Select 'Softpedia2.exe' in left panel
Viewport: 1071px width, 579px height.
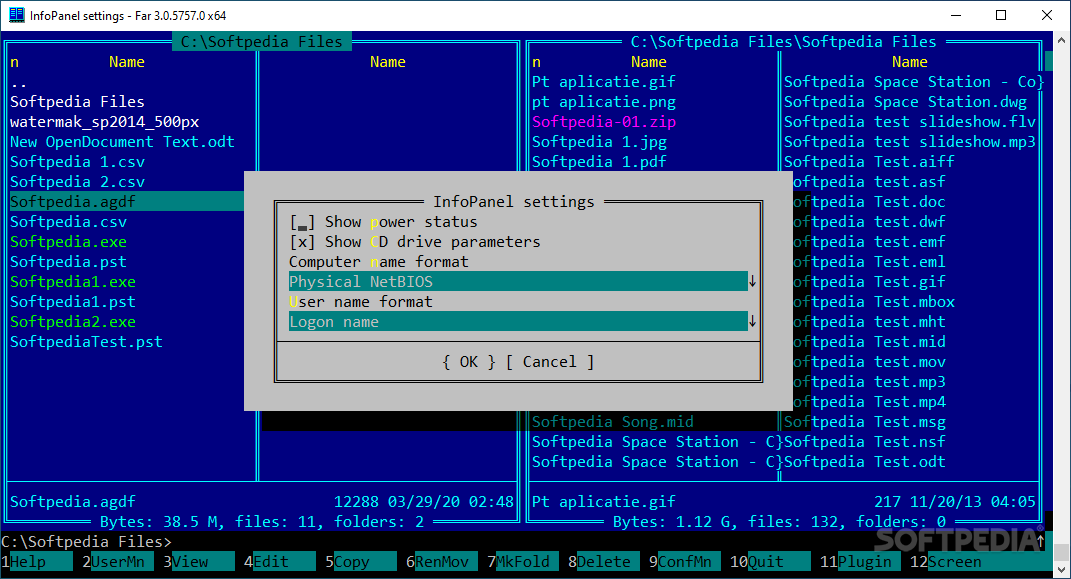pos(72,322)
